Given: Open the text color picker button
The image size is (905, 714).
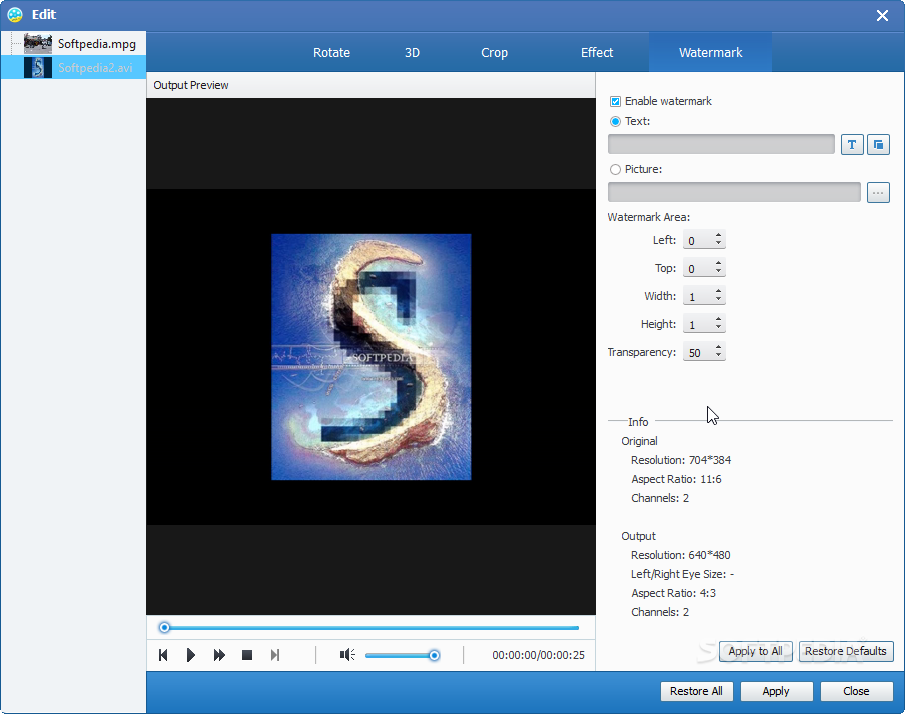Looking at the screenshot, I should 878,144.
